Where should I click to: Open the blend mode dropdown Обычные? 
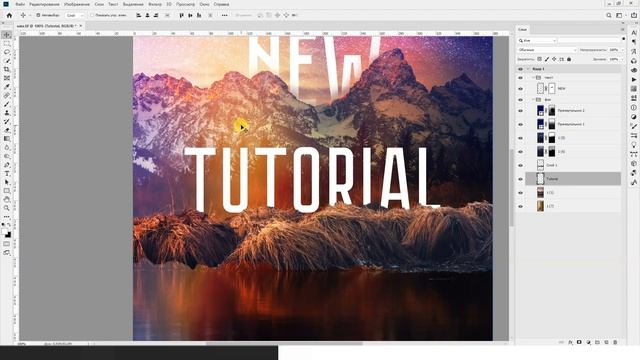pyautogui.click(x=547, y=50)
